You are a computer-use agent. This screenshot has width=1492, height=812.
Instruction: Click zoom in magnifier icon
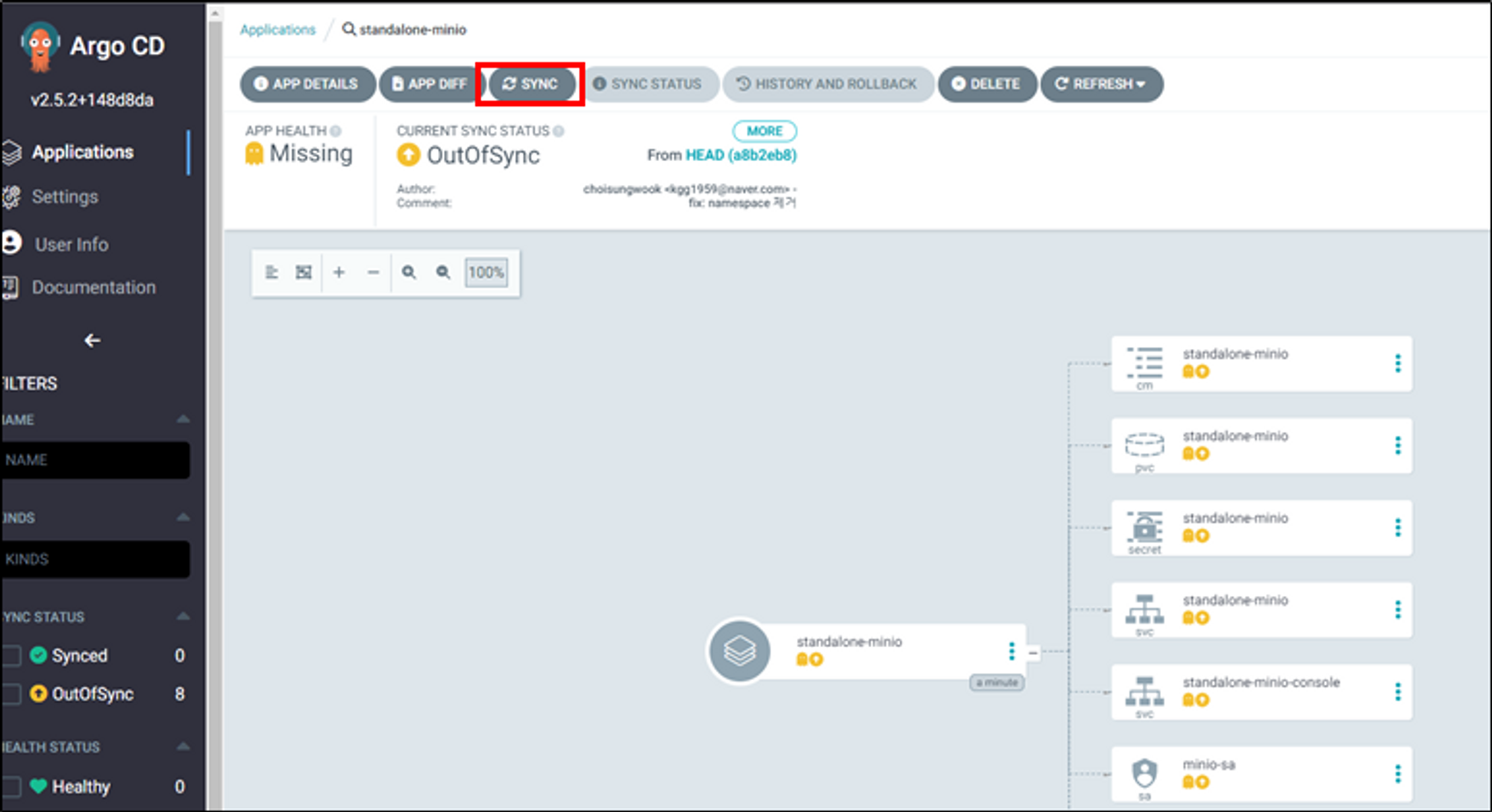coord(409,273)
